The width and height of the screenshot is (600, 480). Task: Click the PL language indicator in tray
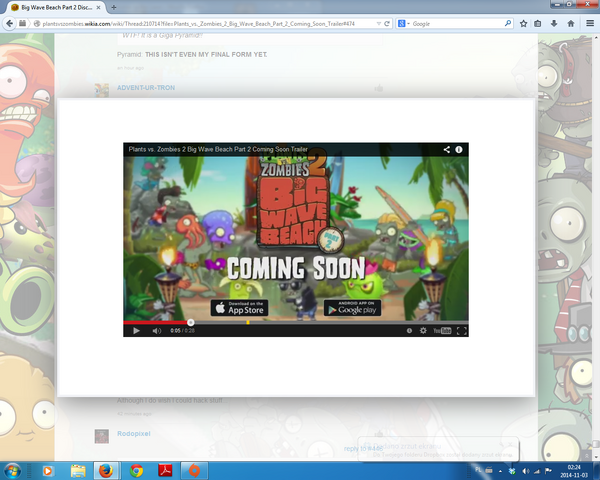478,469
